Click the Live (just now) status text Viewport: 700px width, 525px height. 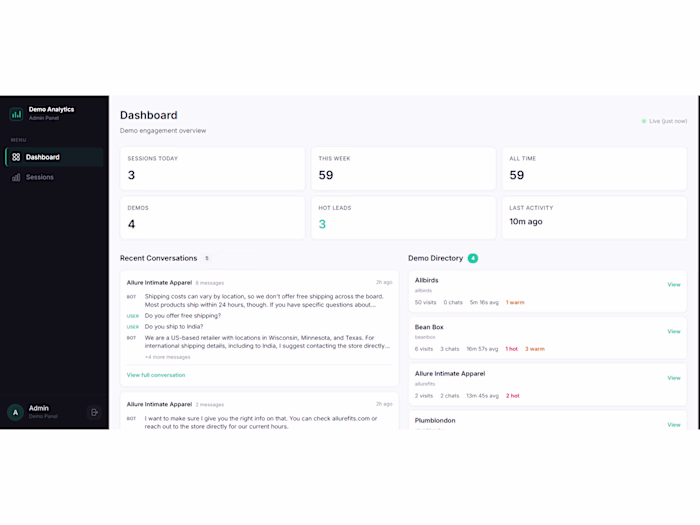pos(668,121)
